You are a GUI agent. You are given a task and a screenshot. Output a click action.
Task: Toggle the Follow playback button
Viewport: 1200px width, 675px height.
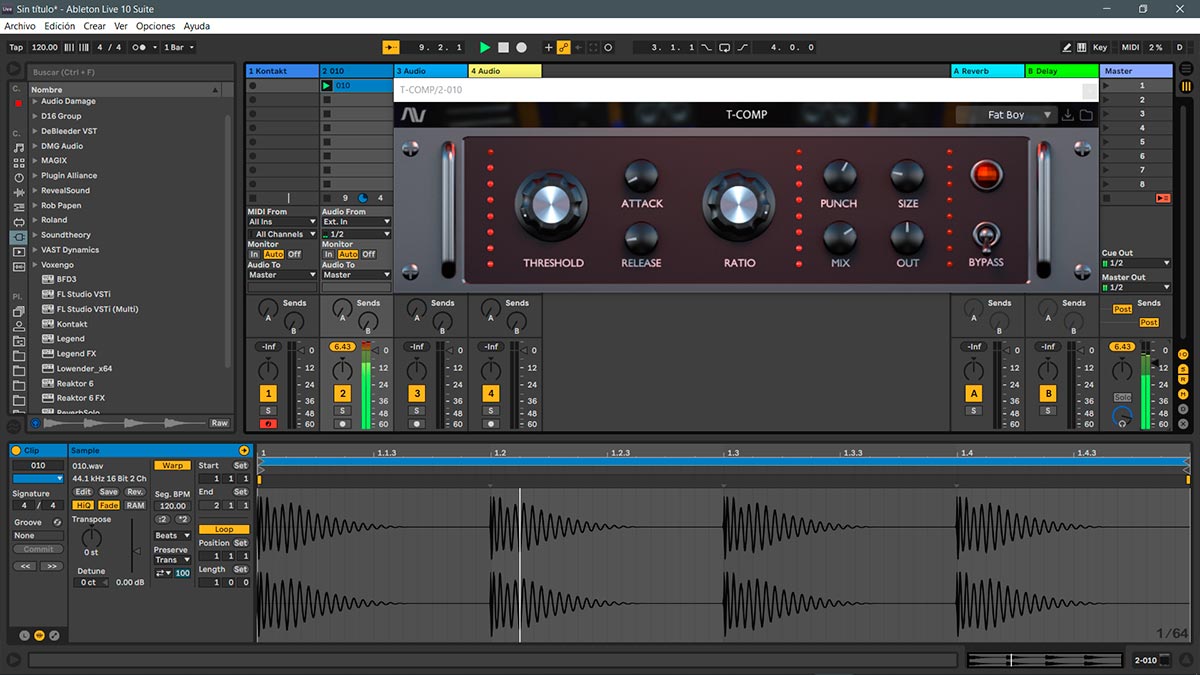[391, 47]
